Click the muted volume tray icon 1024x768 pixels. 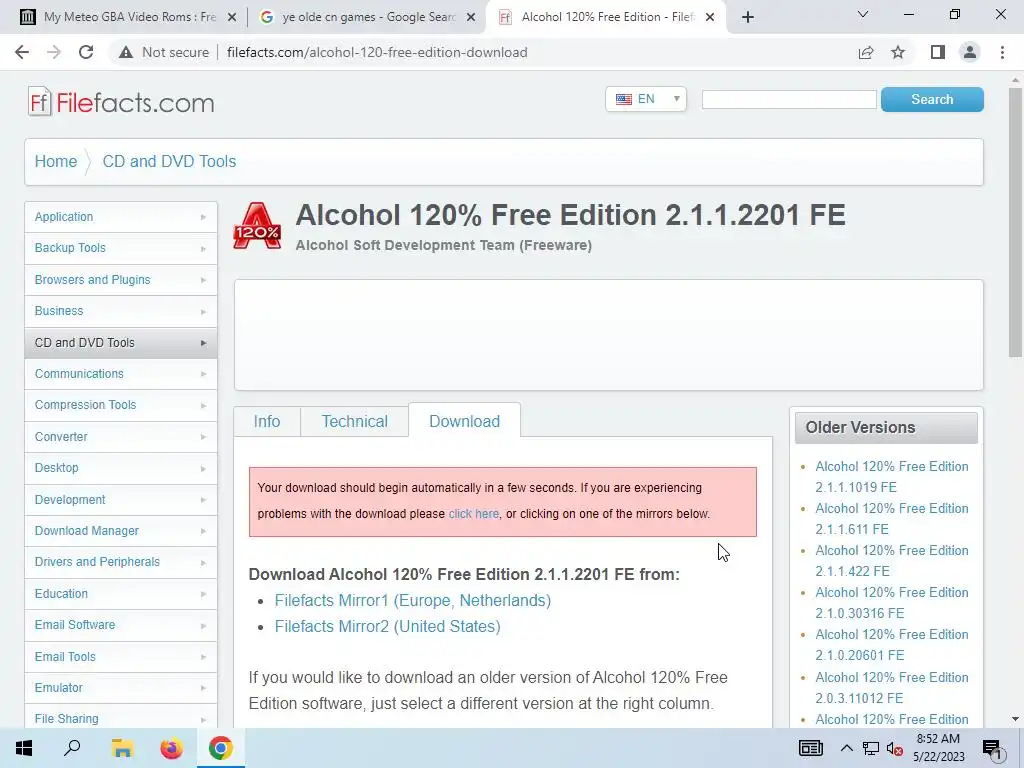[x=895, y=748]
